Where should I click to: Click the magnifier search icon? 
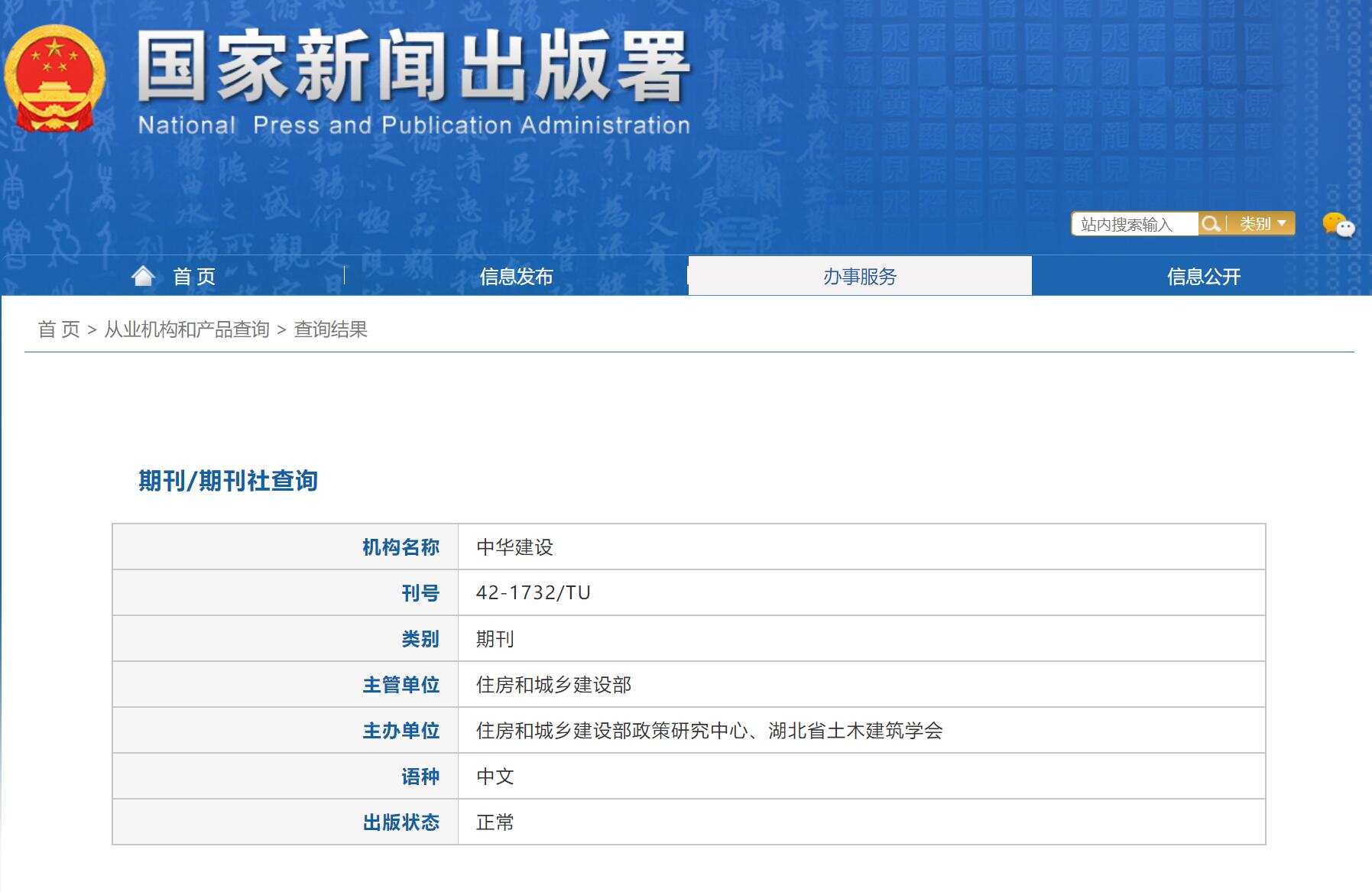[x=1212, y=223]
